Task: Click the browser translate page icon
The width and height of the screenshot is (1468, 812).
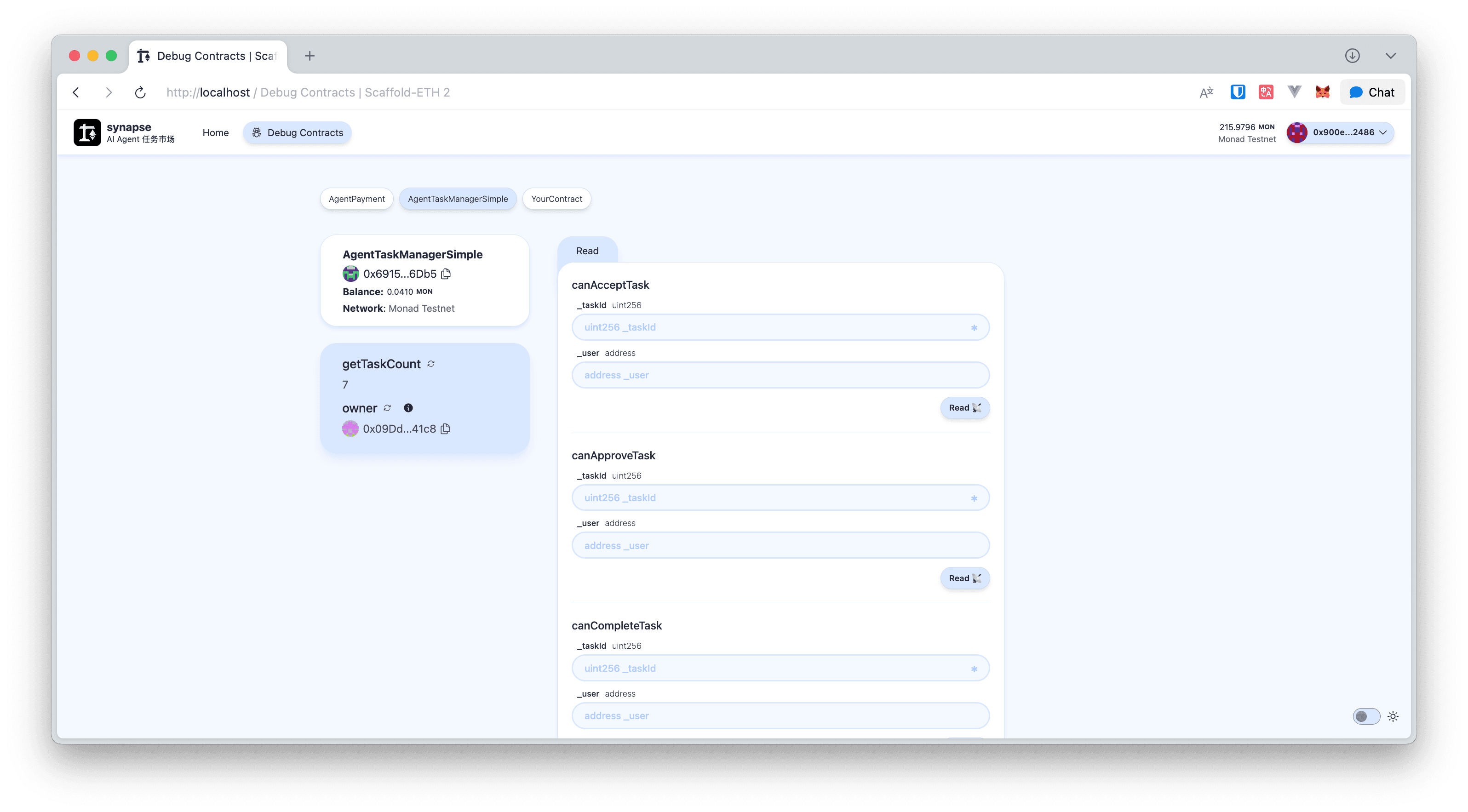Action: coord(1206,92)
